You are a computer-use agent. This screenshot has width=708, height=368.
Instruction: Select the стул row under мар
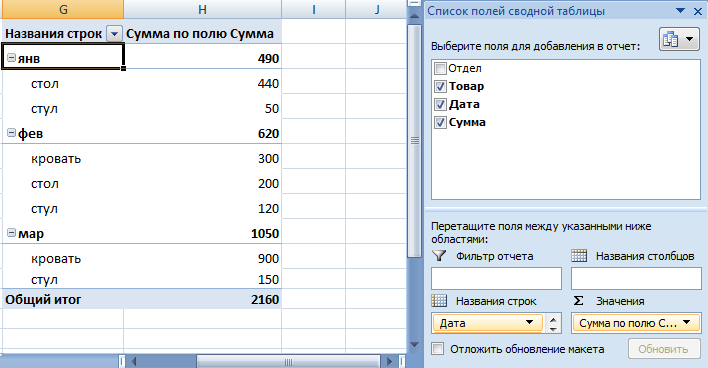[63, 279]
